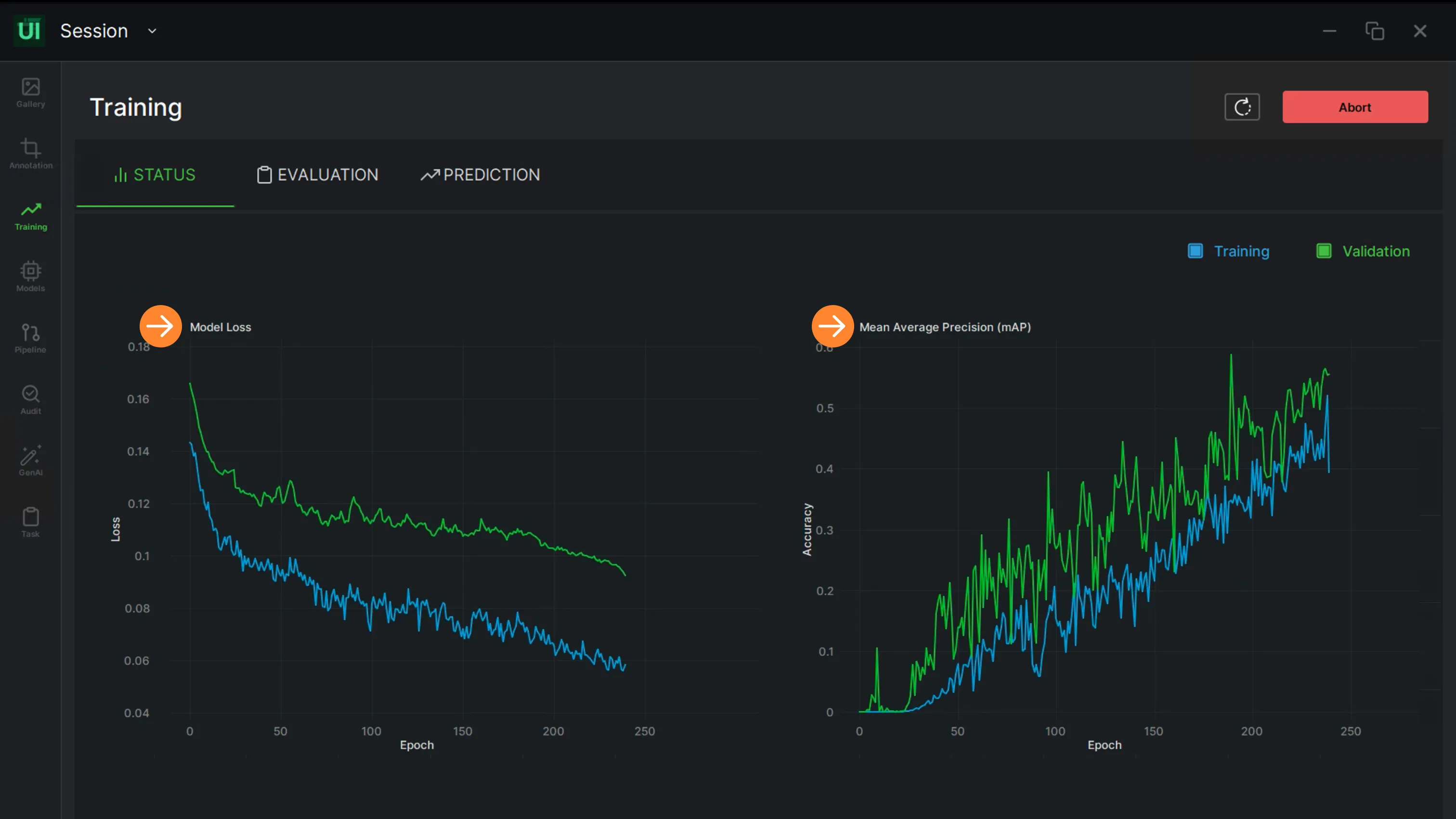This screenshot has width=1456, height=819.
Task: Switch to the PREDICTION tab
Action: [481, 175]
